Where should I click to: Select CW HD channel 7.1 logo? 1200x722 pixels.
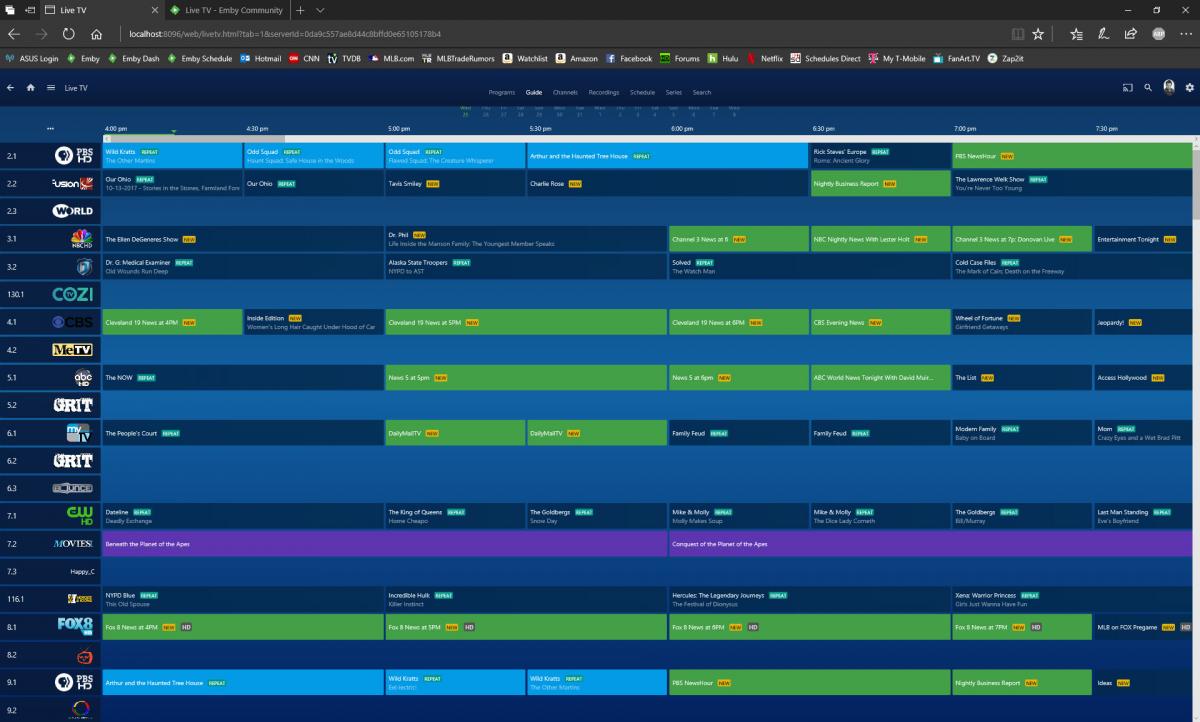pyautogui.click(x=80, y=516)
